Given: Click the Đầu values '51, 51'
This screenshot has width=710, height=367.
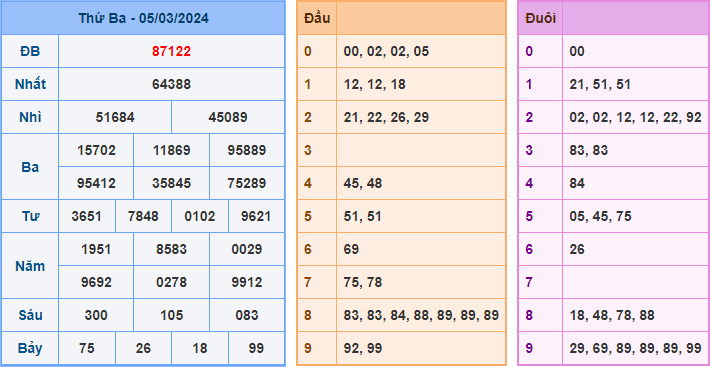Looking at the screenshot, I should click(363, 216).
